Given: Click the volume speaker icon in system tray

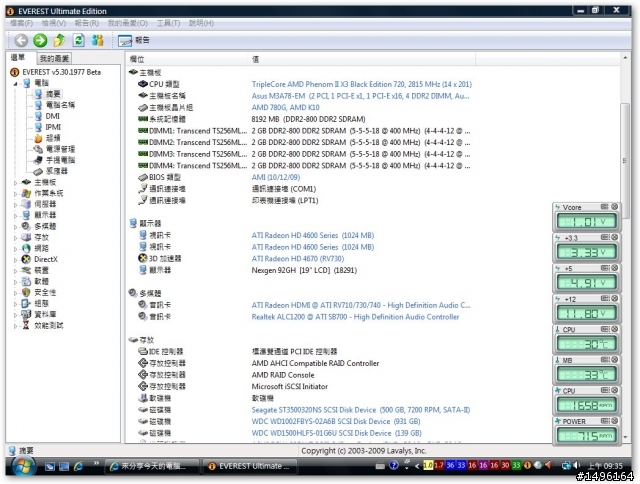Looking at the screenshot, I should coord(577,465).
